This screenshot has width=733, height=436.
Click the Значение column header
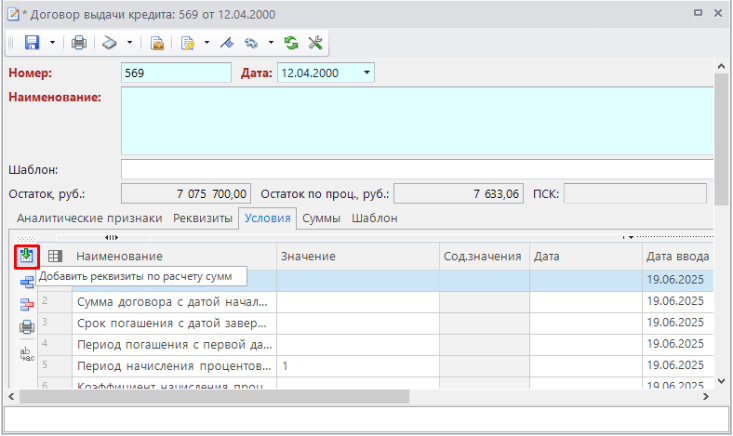click(306, 257)
